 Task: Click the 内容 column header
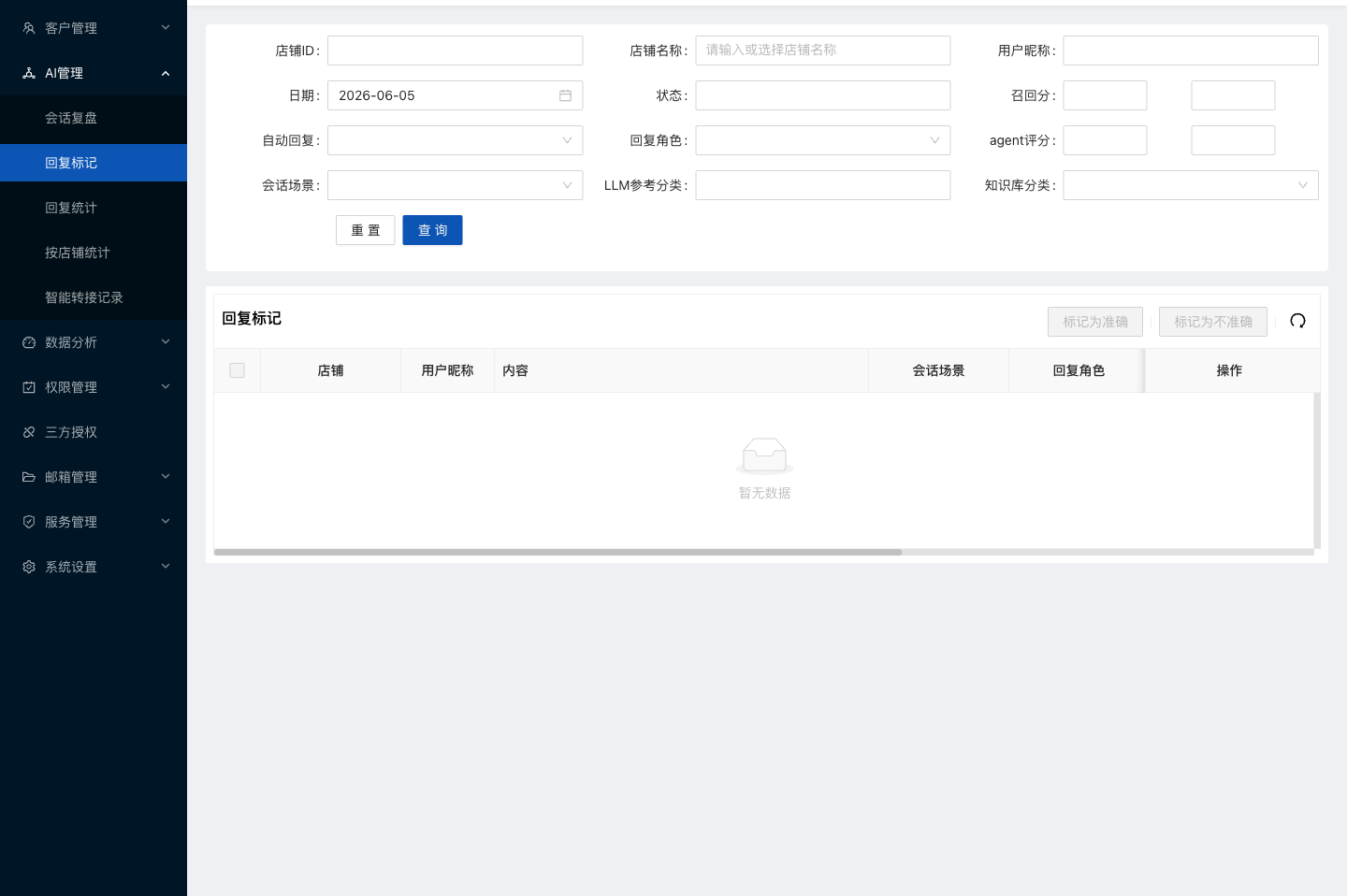pyautogui.click(x=681, y=370)
